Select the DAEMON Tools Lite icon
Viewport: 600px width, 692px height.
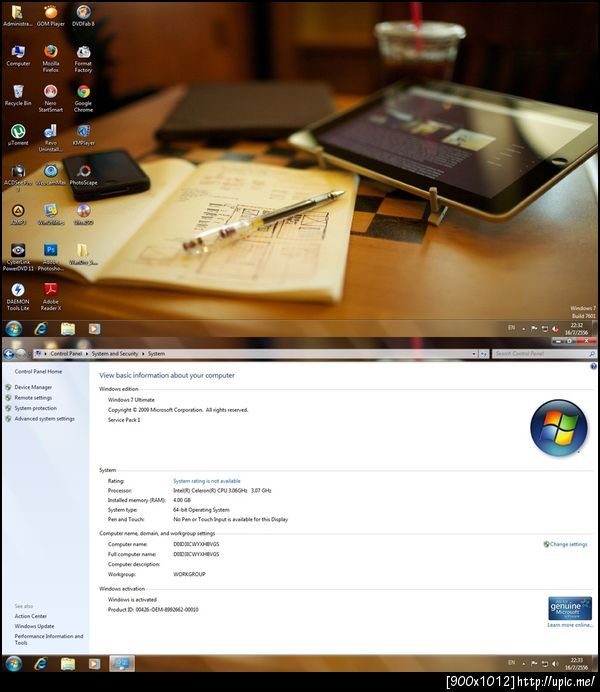click(x=18, y=297)
